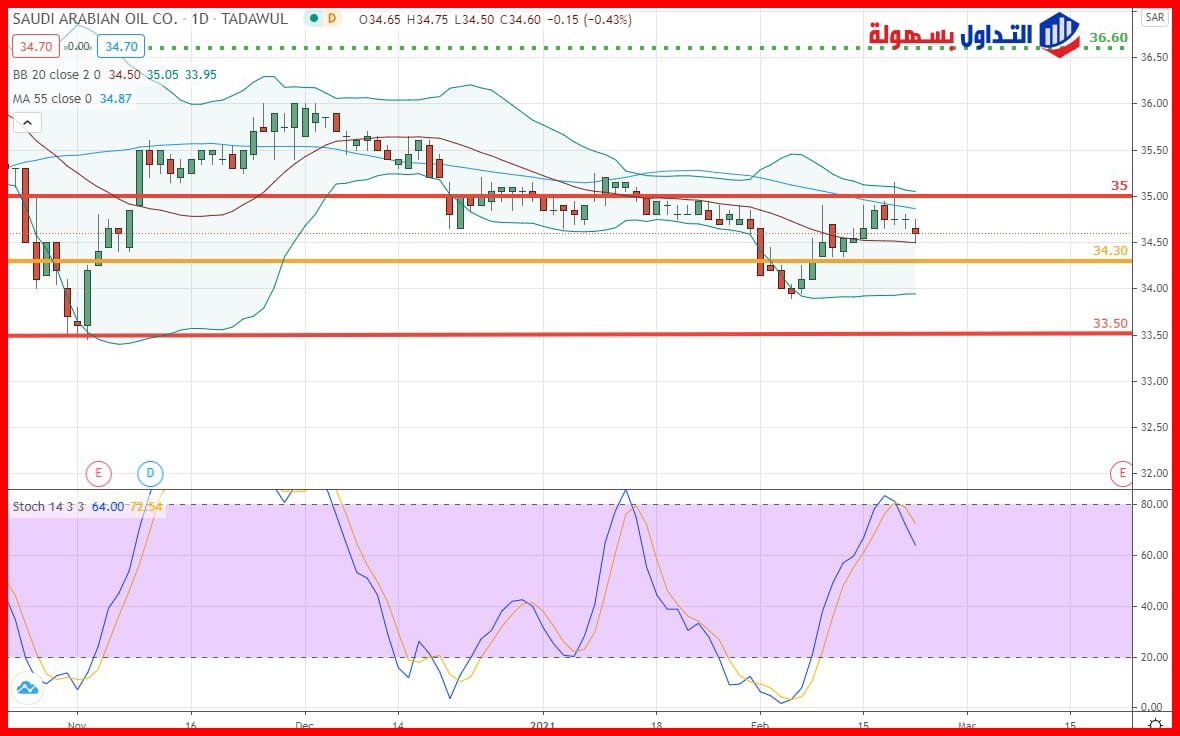Click the Feb label on time axis

(760, 724)
